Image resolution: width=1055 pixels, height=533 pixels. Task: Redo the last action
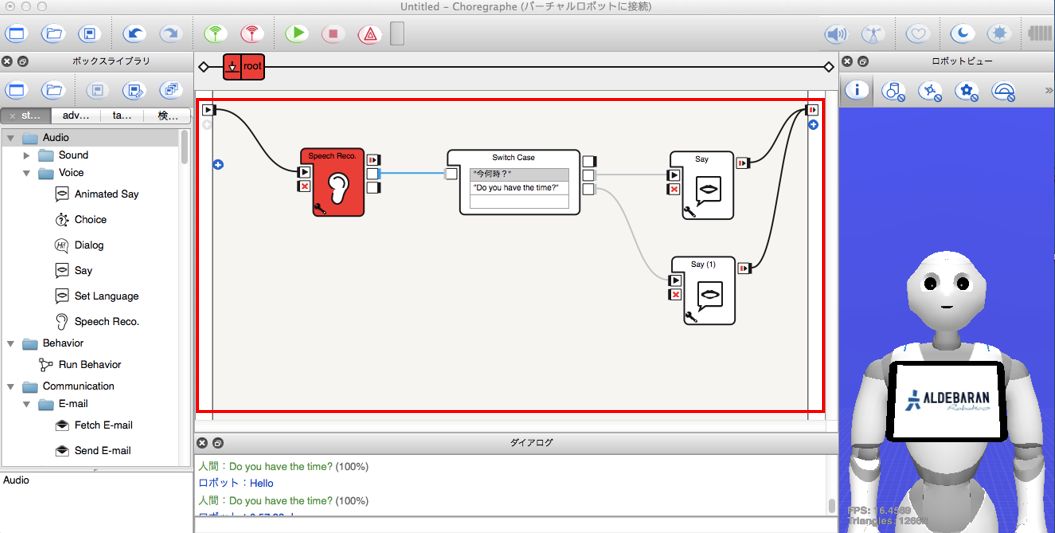pos(171,34)
